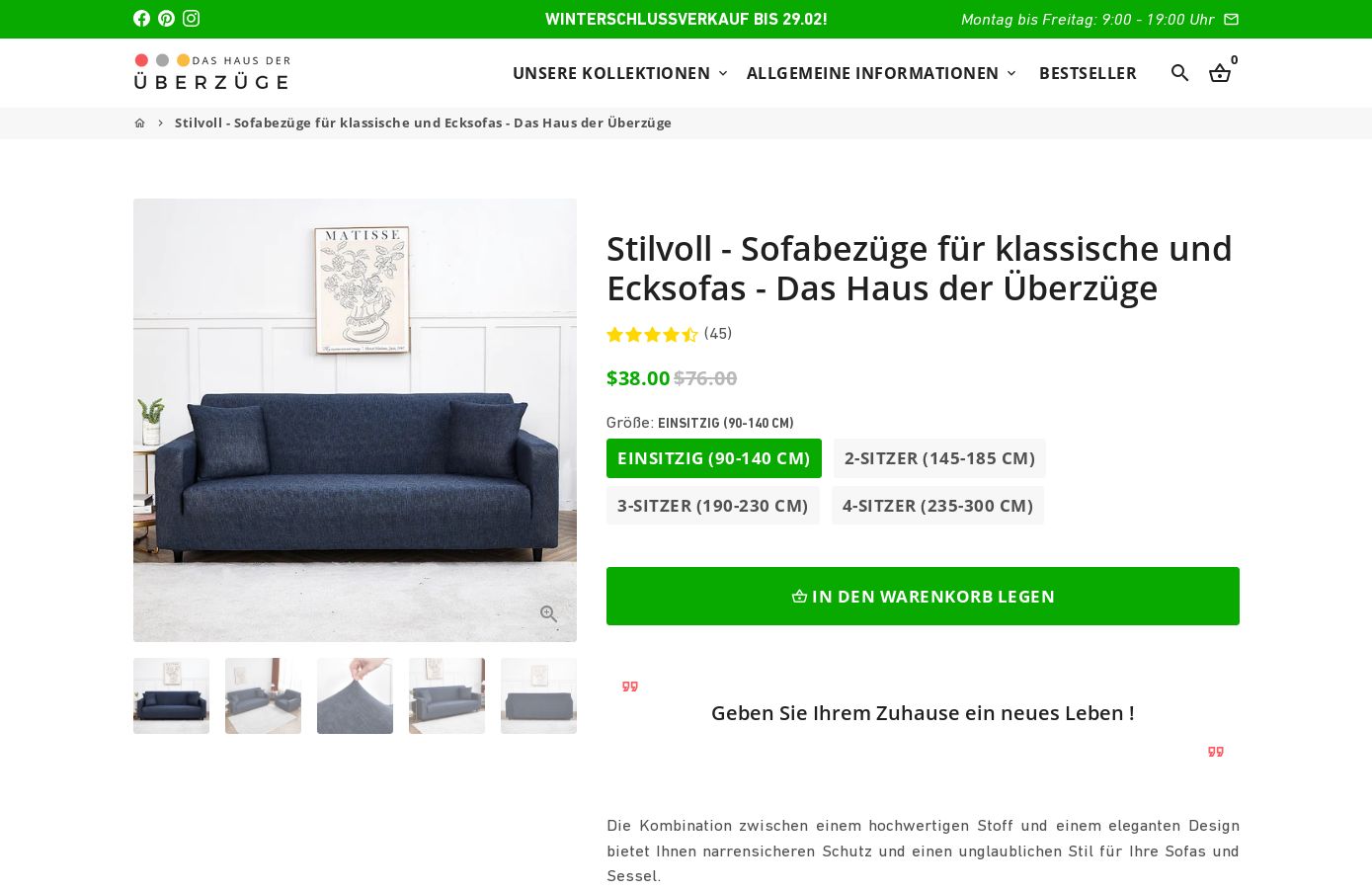Open the shopping basket icon
Screen dimensions: 1372x891
click(x=1220, y=73)
